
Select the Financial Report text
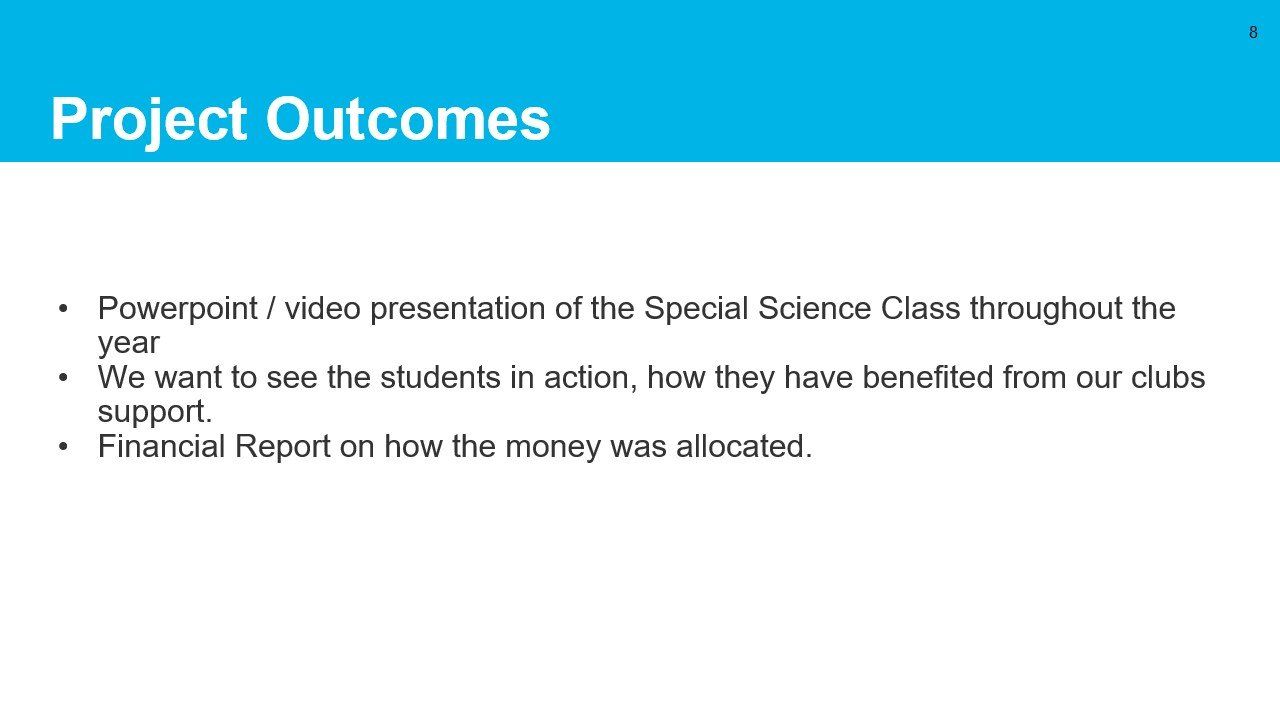tap(214, 446)
